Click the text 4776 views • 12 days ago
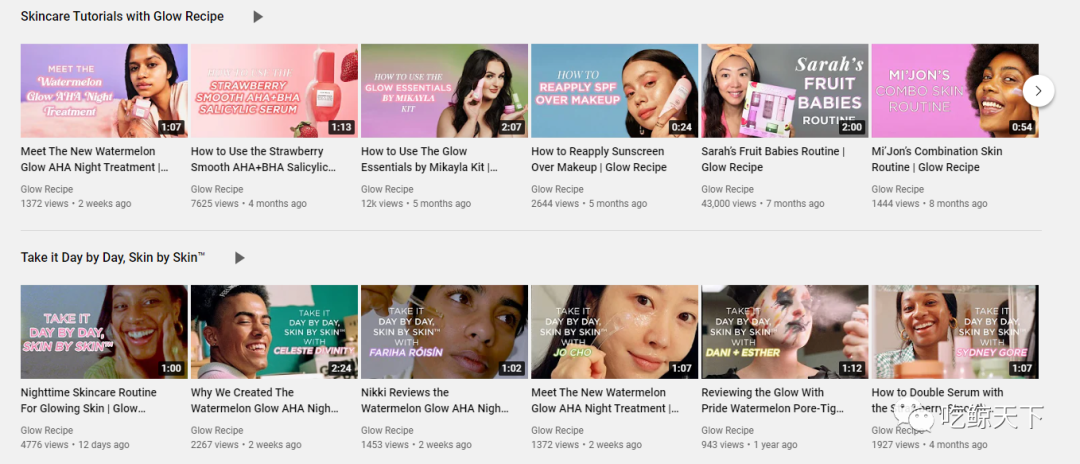Viewport: 1080px width, 464px height. coord(75,445)
